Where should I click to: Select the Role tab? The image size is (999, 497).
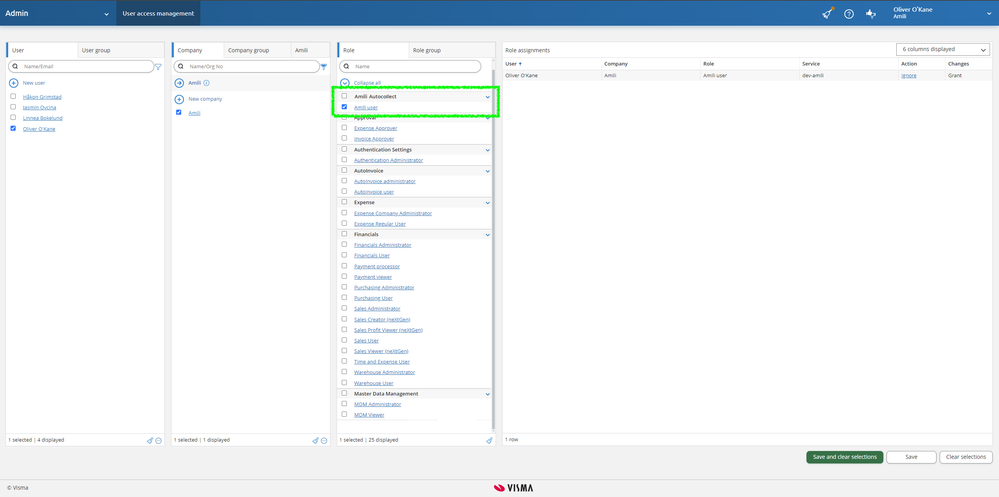(373, 50)
